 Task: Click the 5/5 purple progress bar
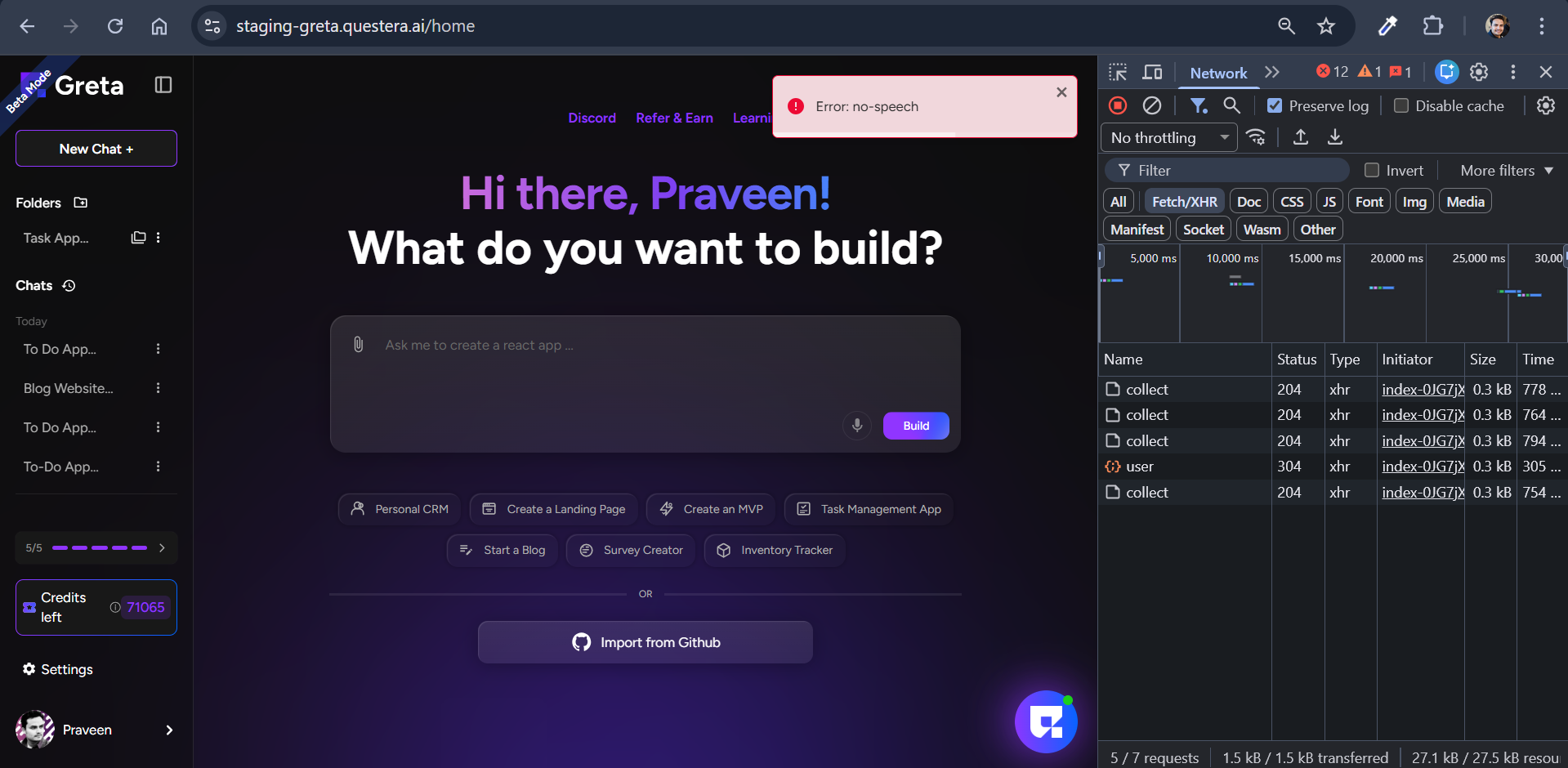coord(100,548)
